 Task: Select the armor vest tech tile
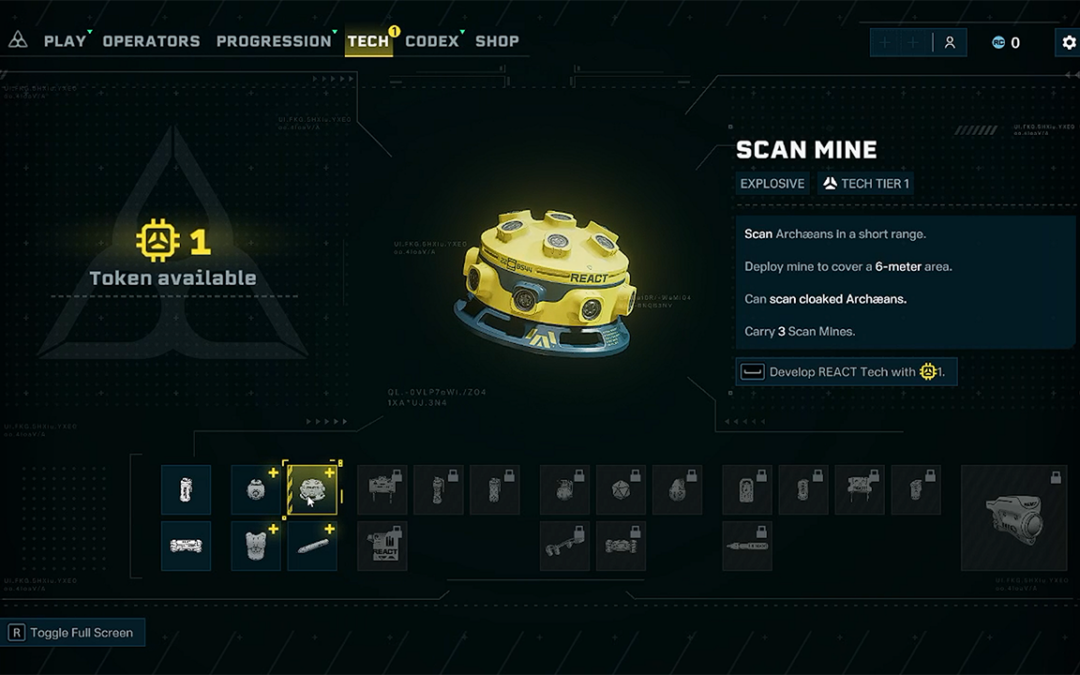(x=256, y=546)
